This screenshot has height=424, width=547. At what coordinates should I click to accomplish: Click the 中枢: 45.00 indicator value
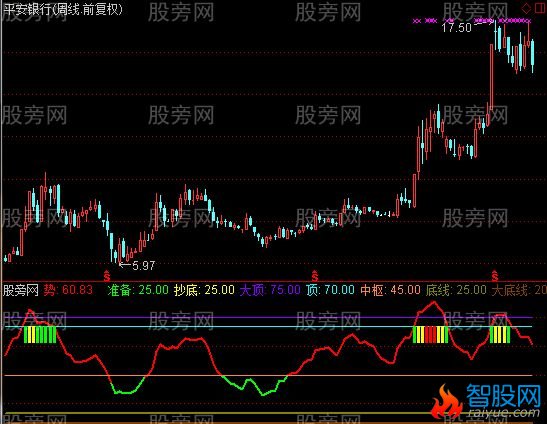click(390, 290)
